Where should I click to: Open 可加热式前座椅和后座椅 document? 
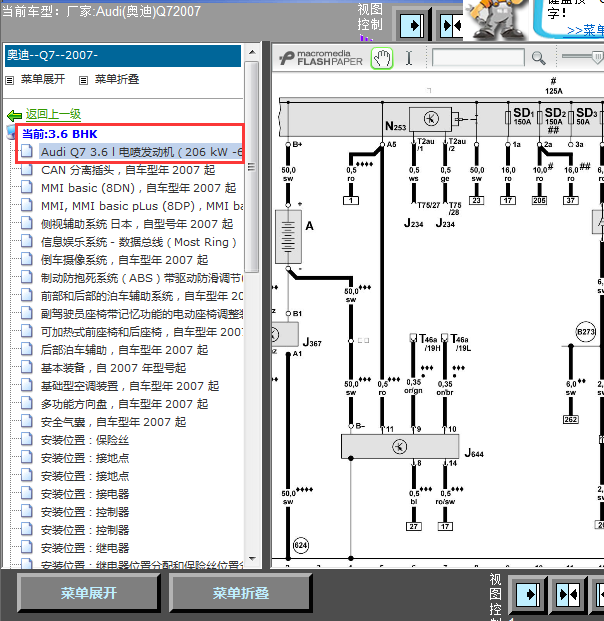tap(142, 332)
